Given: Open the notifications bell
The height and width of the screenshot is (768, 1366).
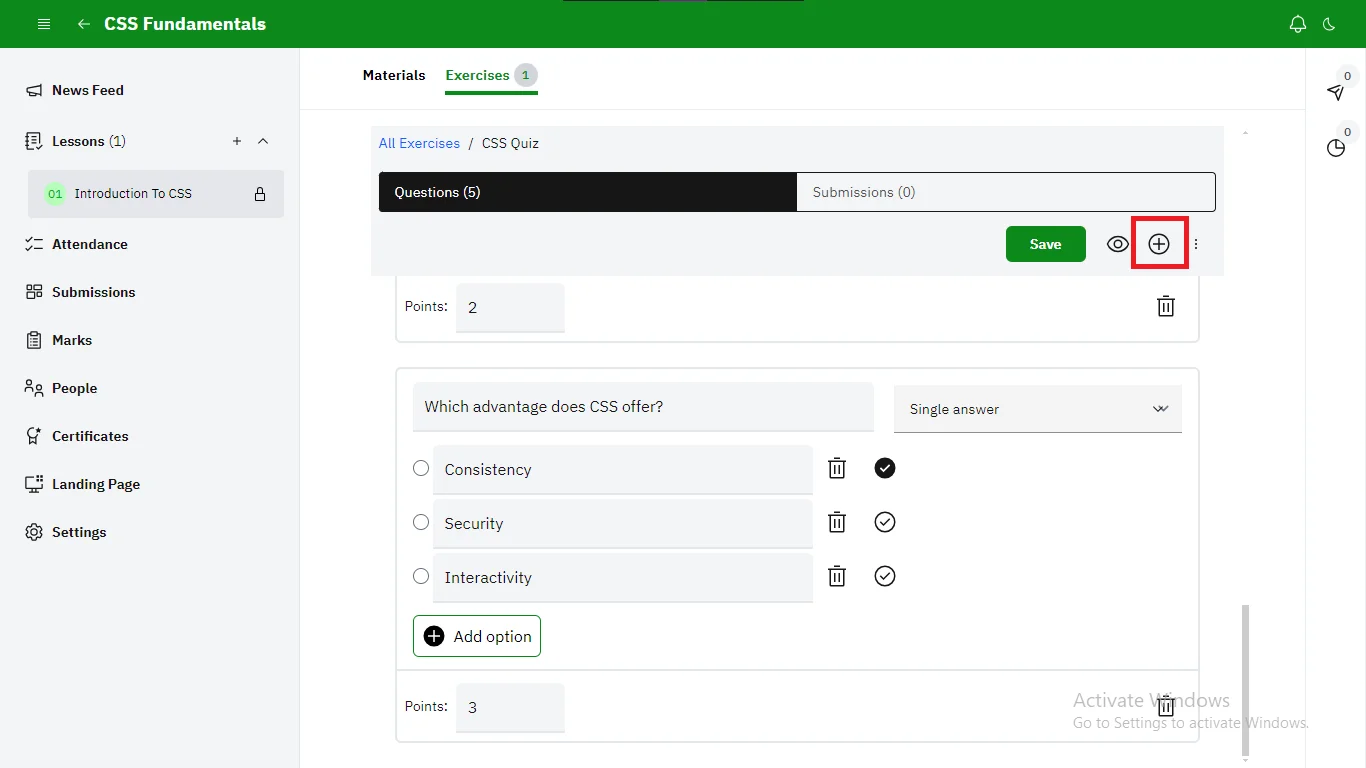Looking at the screenshot, I should (x=1298, y=24).
